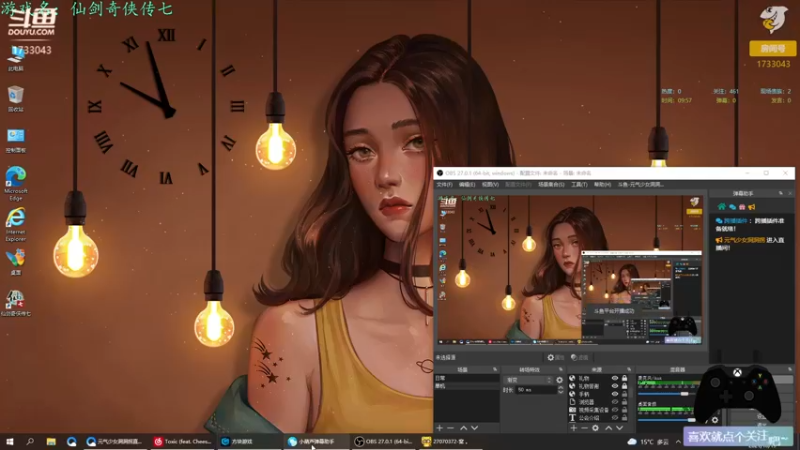800x450 pixels.
Task: Switch to the 小葫芦弹幕助手 taskbar item
Action: coord(315,441)
